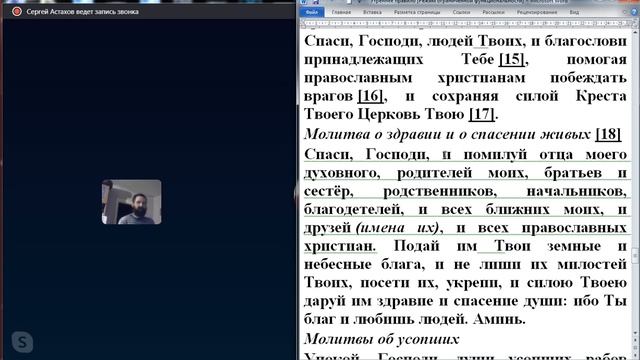Screen dimensions: 640x360
Task: Click the word 'благодетелей' in the prayer
Action: click(353, 209)
